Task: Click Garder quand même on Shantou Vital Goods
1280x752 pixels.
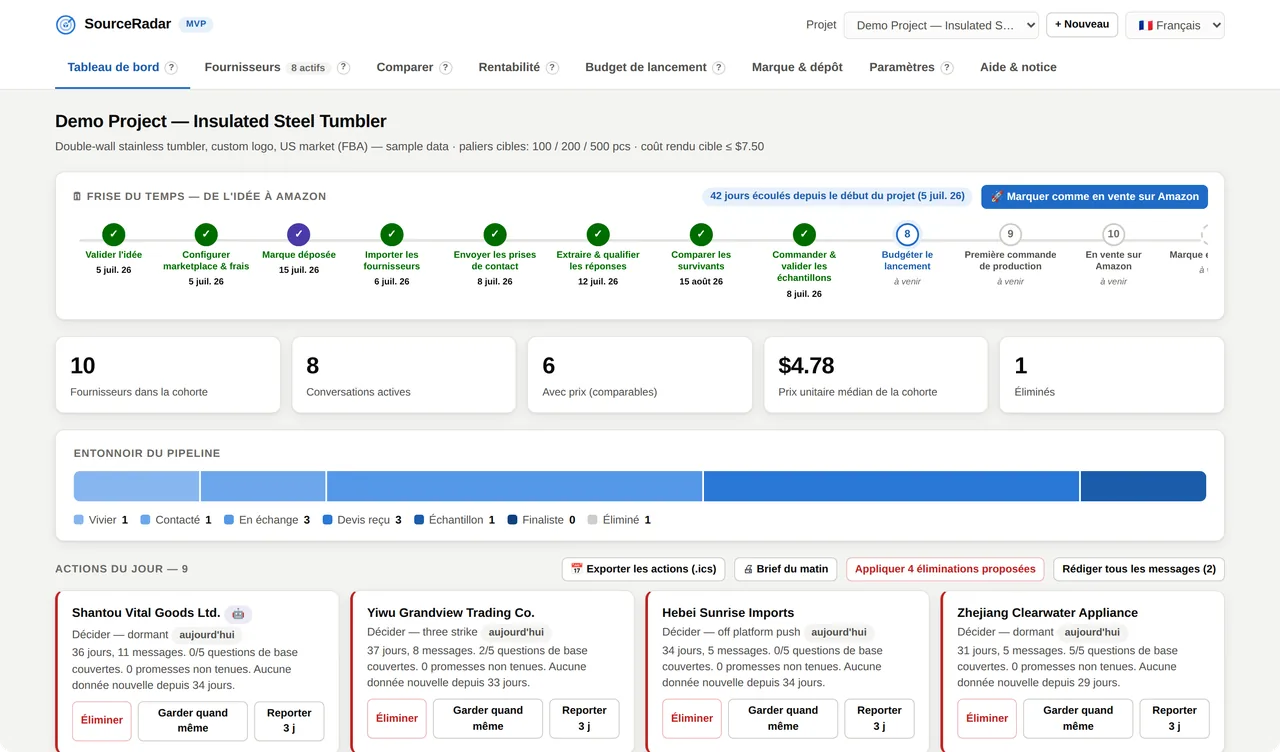Action: (193, 720)
